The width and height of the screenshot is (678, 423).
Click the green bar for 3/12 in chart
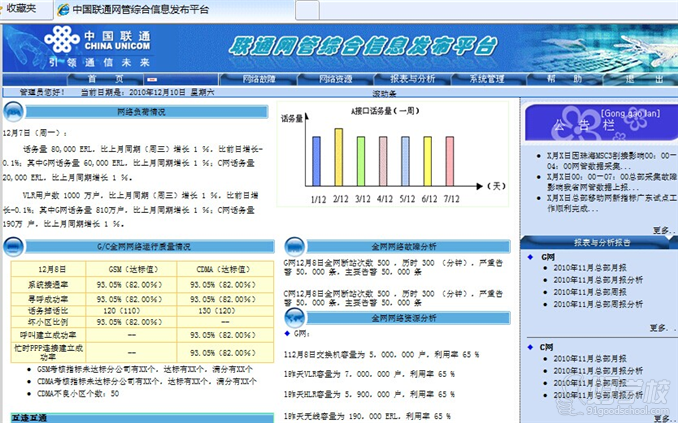pyautogui.click(x=361, y=161)
